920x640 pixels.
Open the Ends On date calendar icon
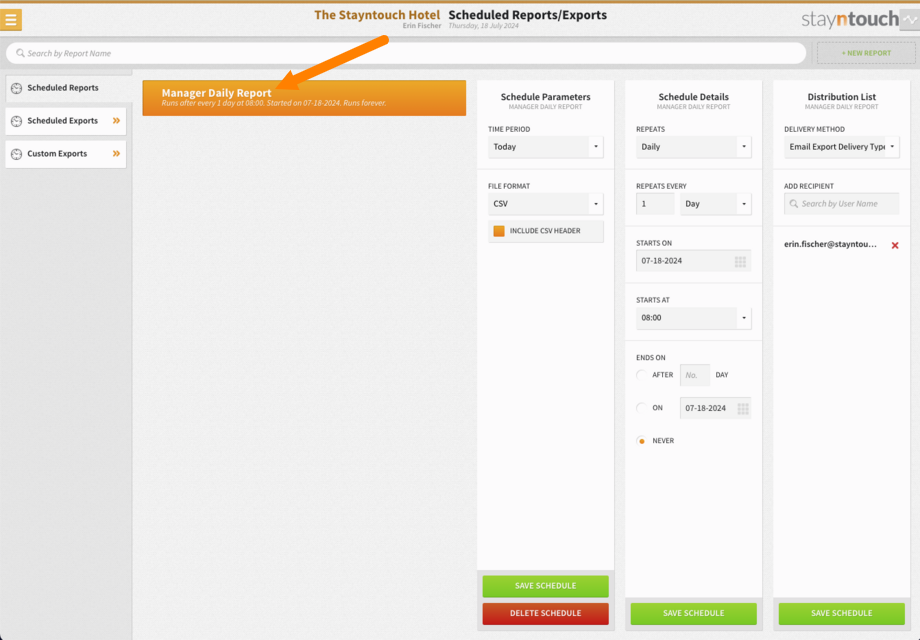click(x=743, y=408)
